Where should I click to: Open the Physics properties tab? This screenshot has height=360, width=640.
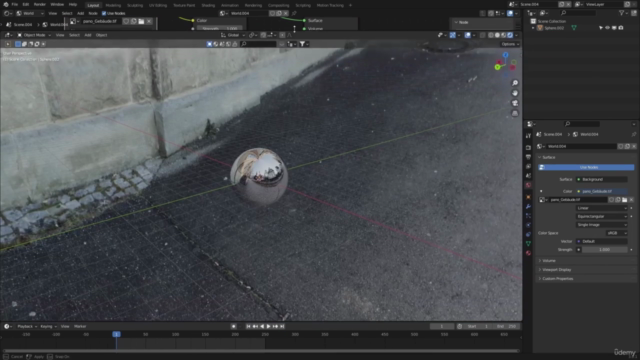528,225
